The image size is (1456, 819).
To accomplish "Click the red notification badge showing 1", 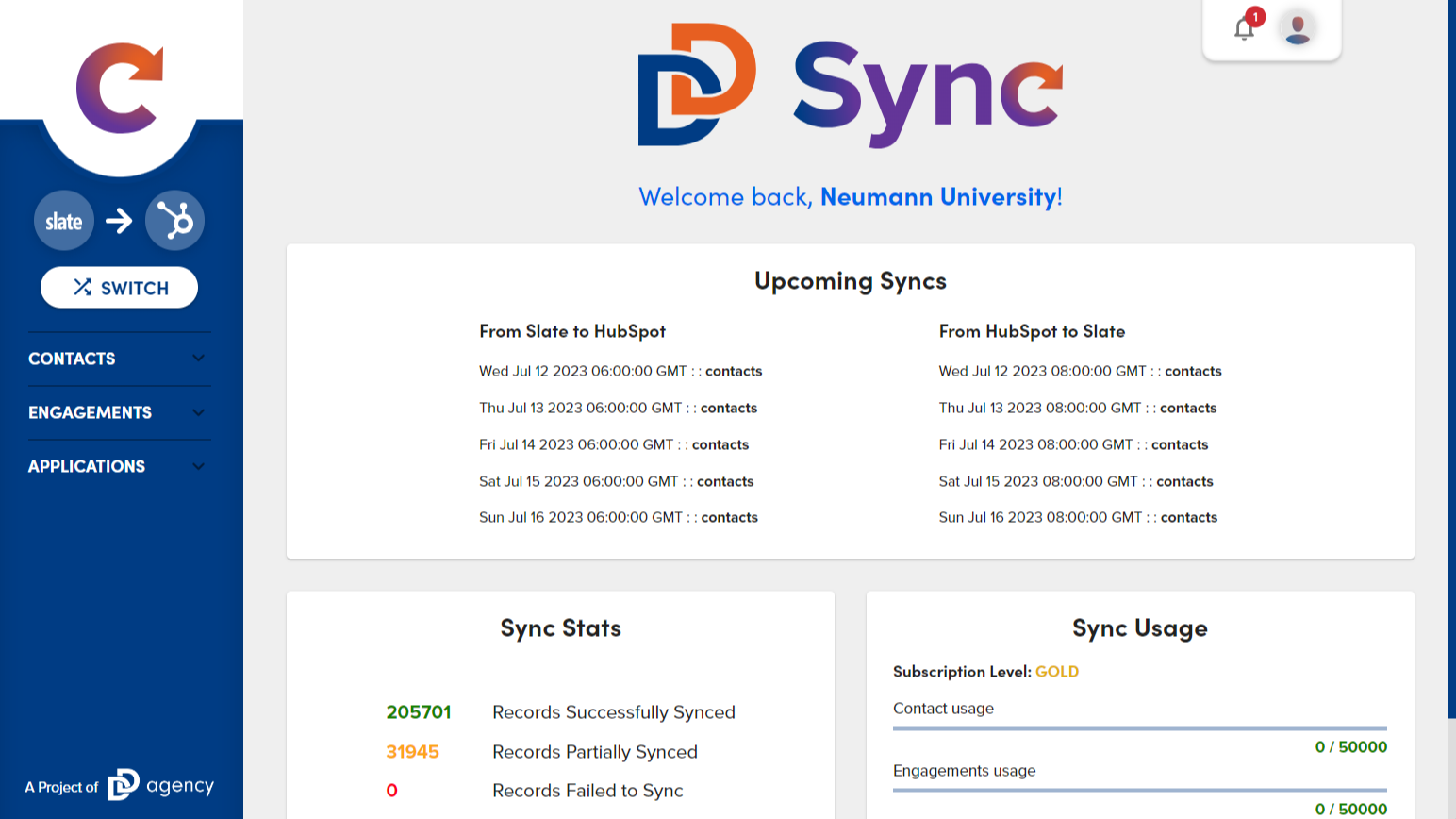I will [1255, 16].
